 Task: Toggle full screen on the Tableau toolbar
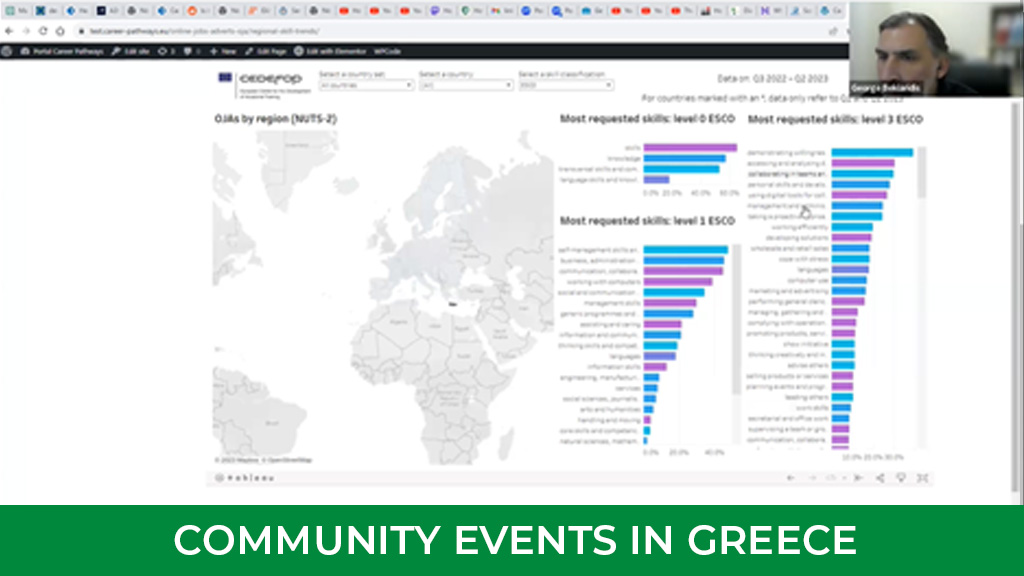(x=919, y=478)
